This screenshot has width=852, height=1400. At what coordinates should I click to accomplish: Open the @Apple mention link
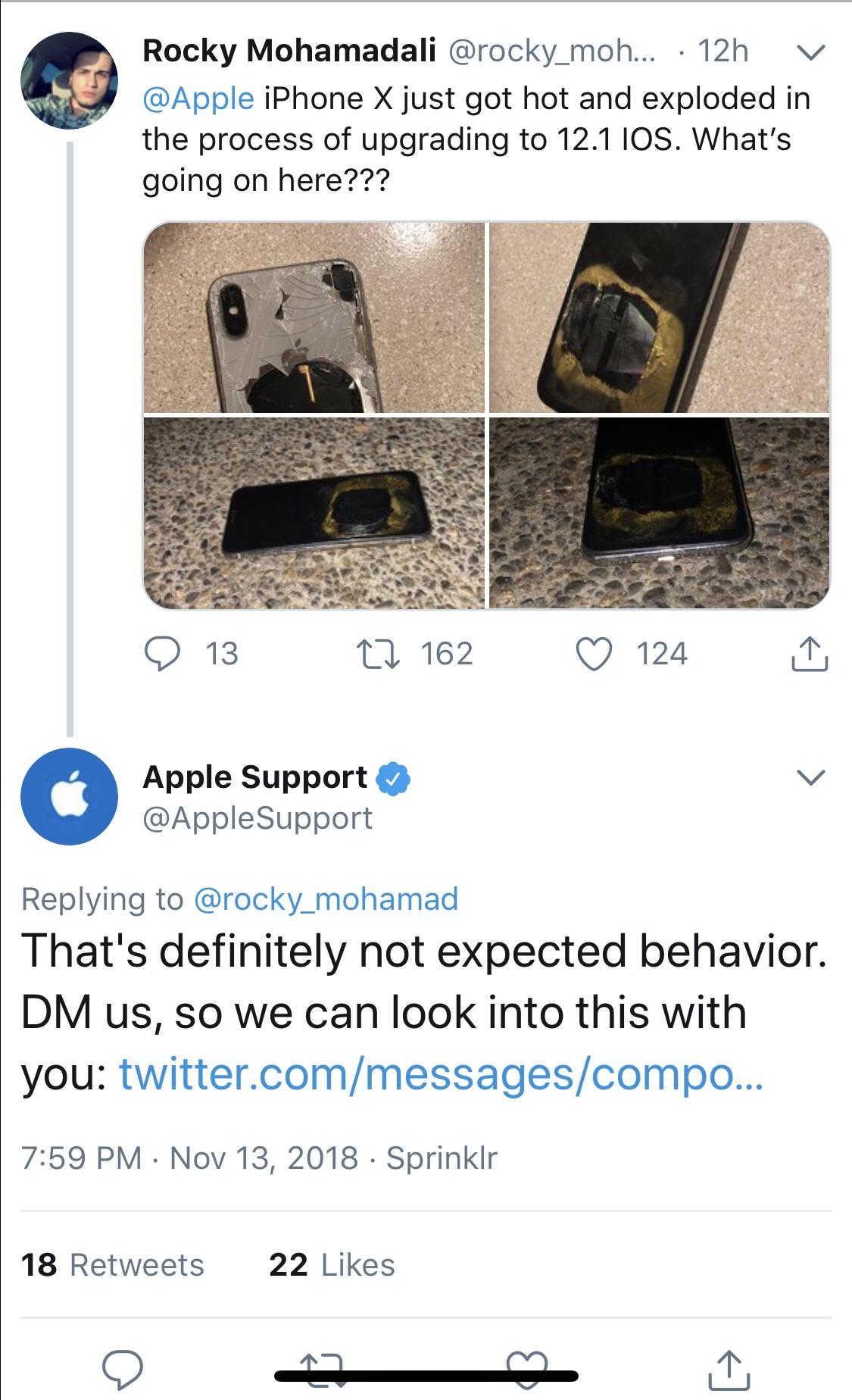pyautogui.click(x=198, y=98)
